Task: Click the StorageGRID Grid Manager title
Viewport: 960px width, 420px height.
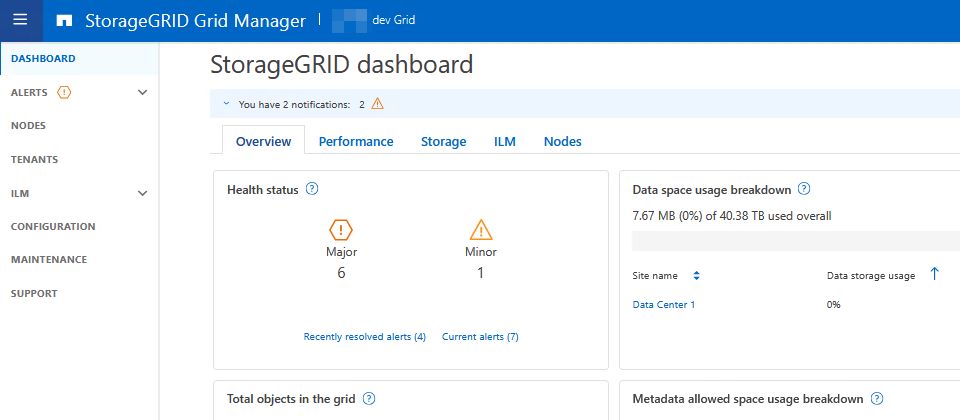Action: (x=195, y=21)
